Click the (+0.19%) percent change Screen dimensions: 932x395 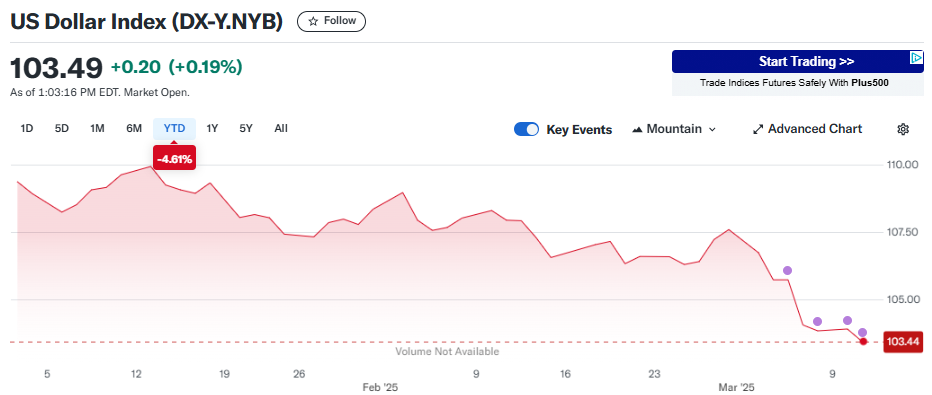pos(206,68)
